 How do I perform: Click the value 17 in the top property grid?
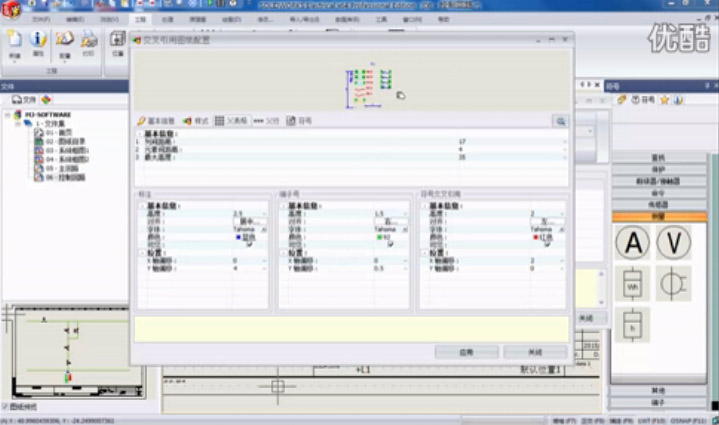(462, 142)
